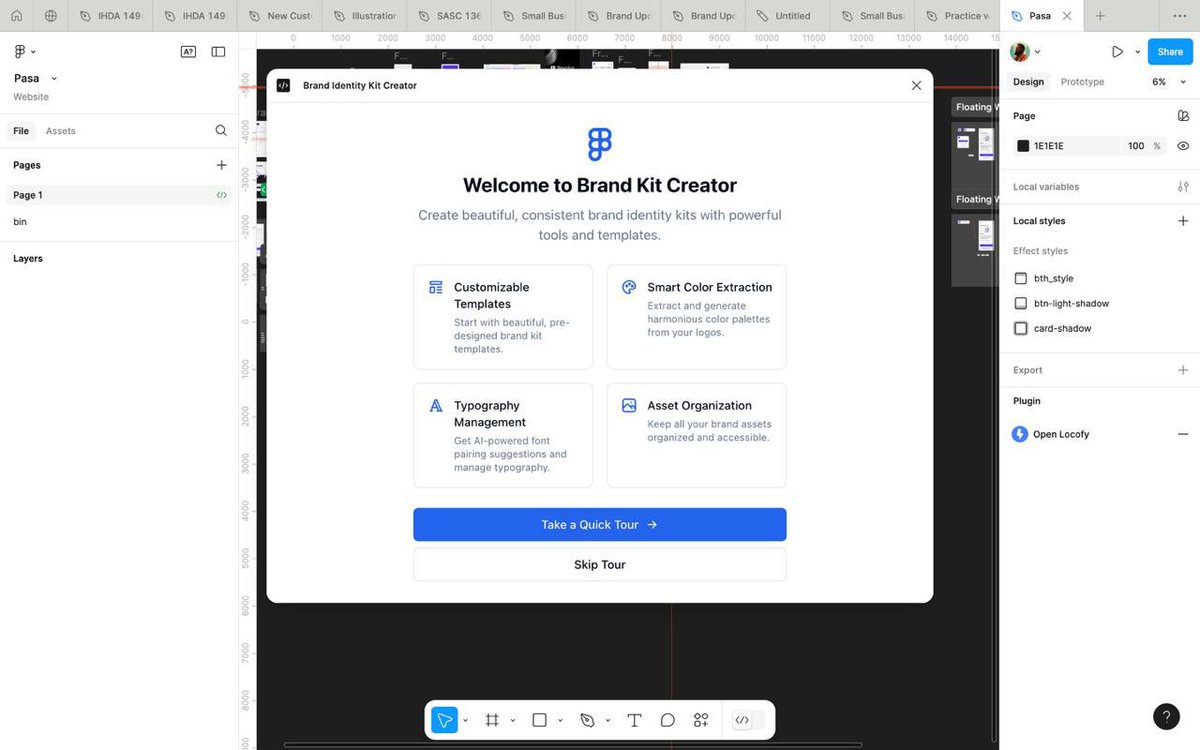Screen dimensions: 1200x750
Task: Select the Pen tool
Action: [x=587, y=720]
